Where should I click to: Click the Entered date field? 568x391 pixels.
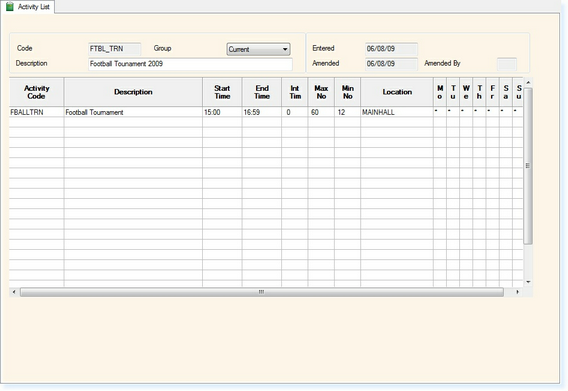pos(391,49)
